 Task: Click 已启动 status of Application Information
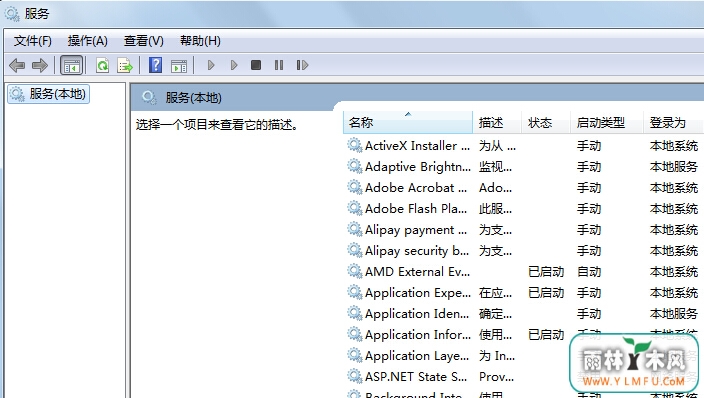(x=546, y=335)
